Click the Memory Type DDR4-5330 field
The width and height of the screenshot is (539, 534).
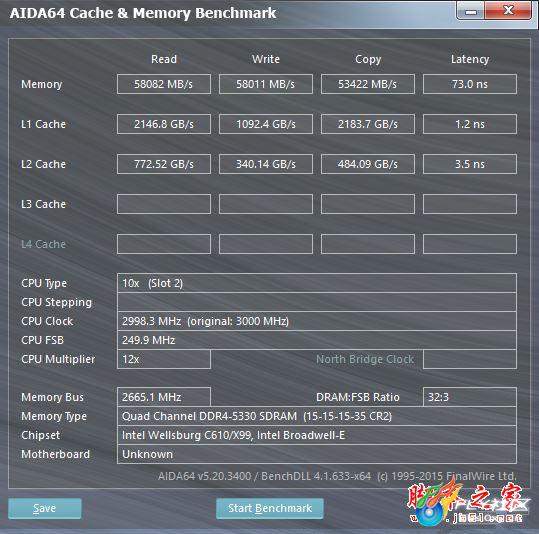(317, 416)
